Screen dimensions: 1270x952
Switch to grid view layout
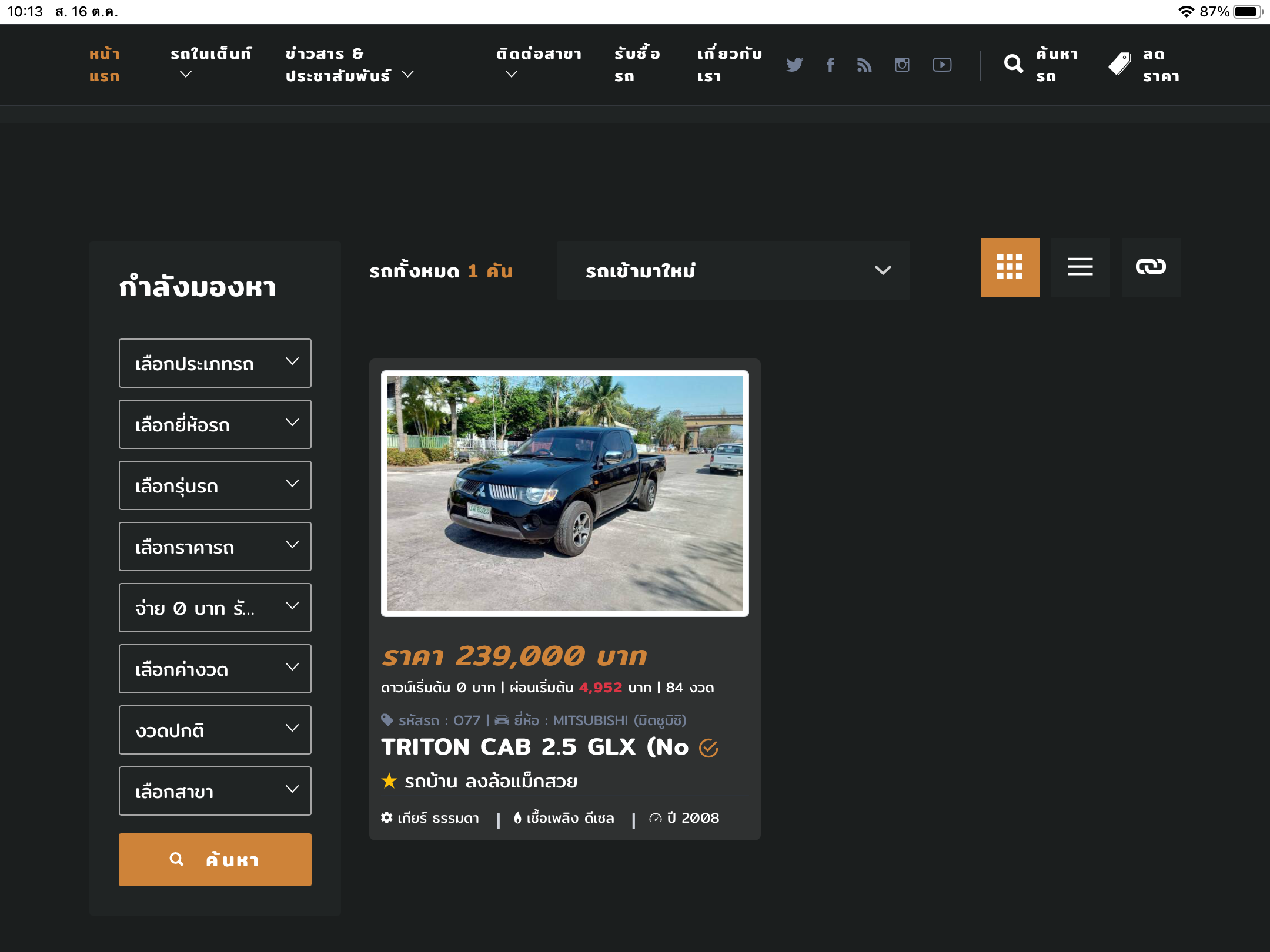[x=1010, y=267]
